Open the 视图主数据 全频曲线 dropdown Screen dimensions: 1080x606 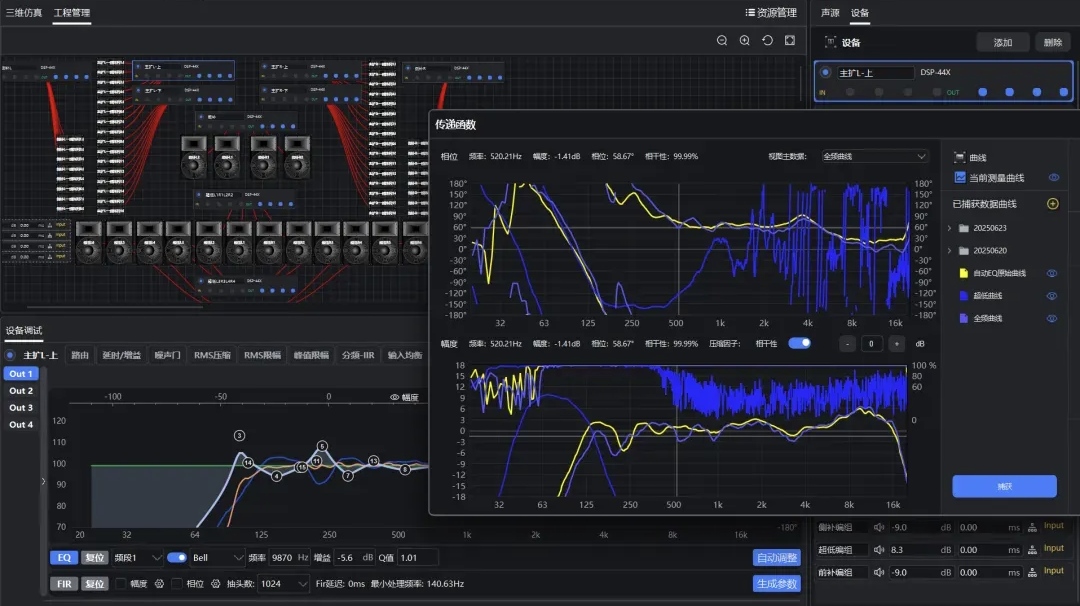[874, 156]
